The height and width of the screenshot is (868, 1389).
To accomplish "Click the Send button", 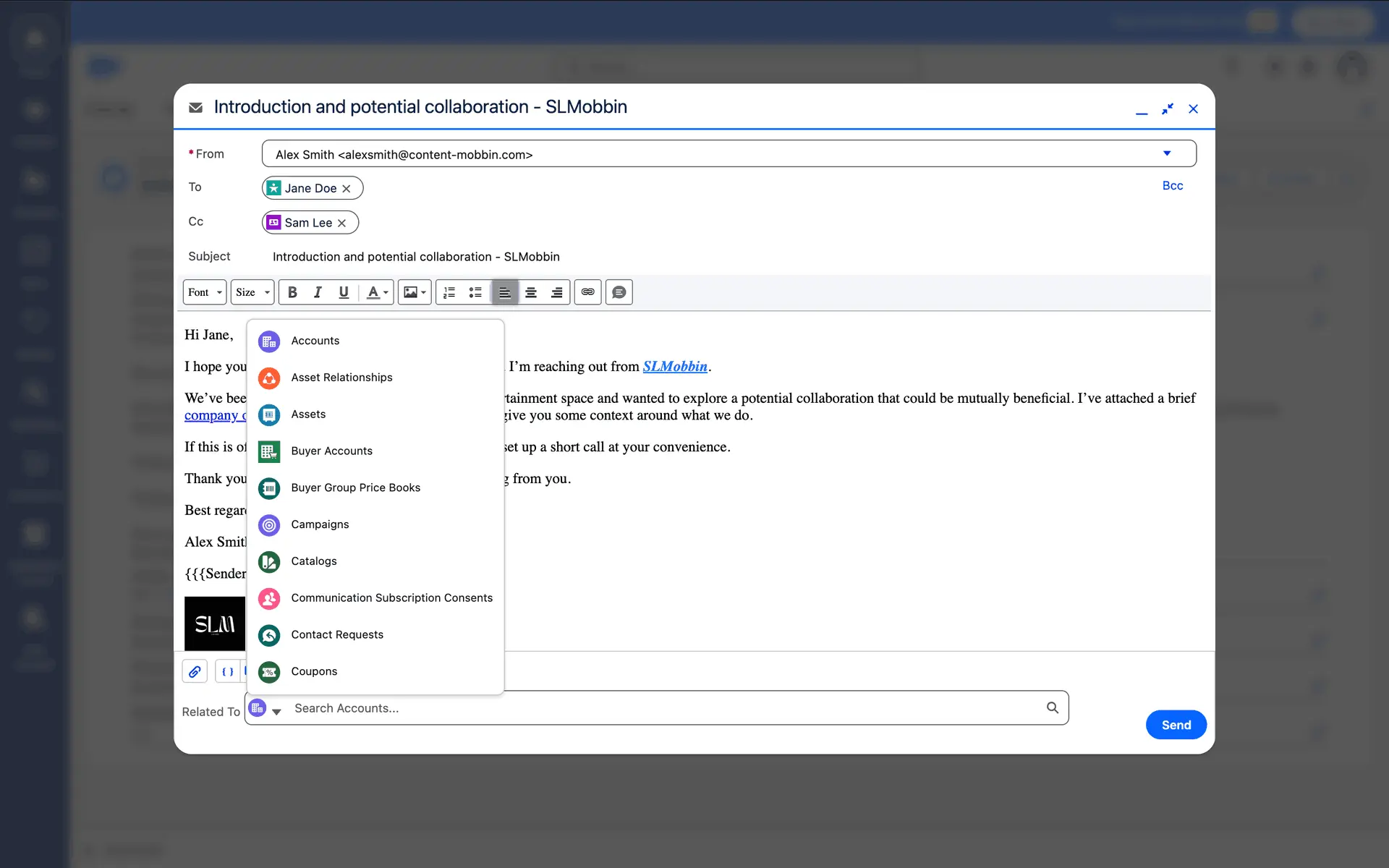I will (x=1176, y=725).
